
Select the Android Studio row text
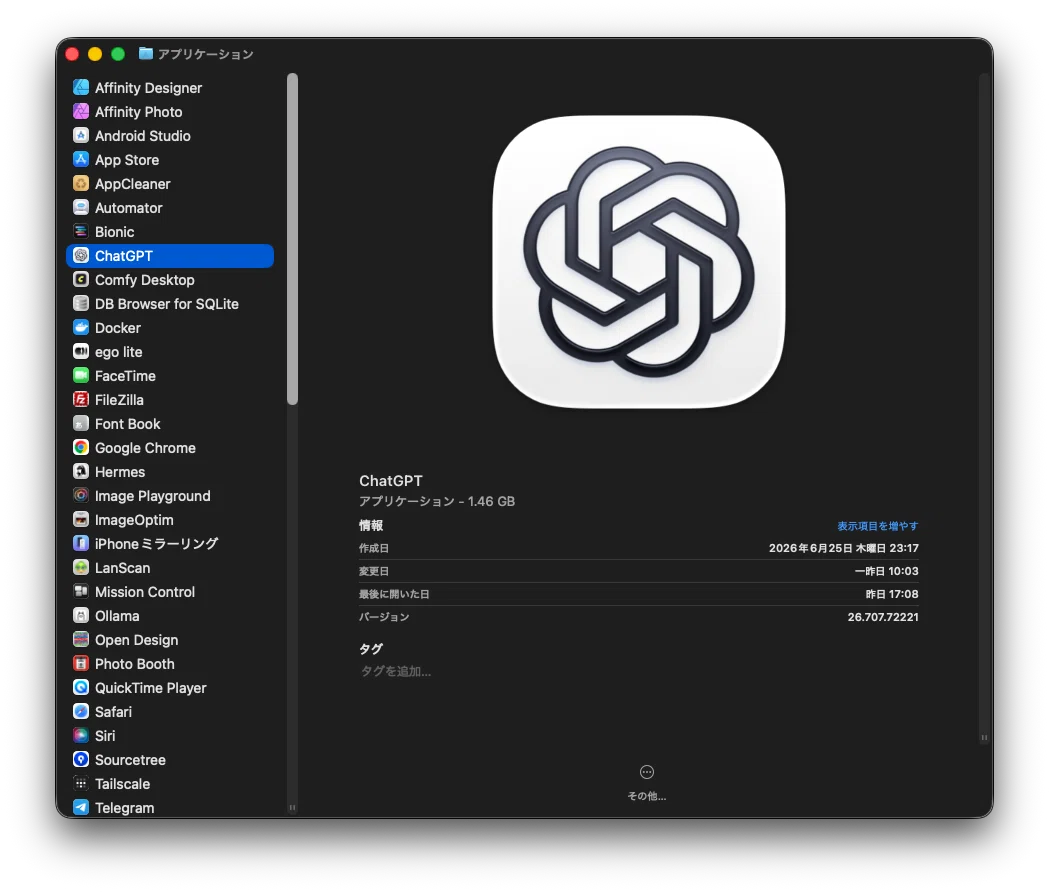(x=142, y=136)
